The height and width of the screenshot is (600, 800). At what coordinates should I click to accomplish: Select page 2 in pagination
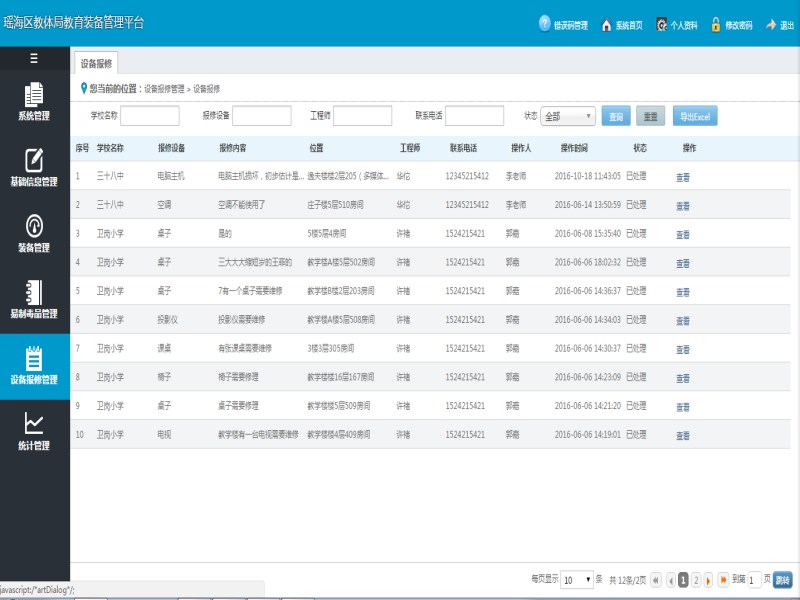(x=696, y=580)
